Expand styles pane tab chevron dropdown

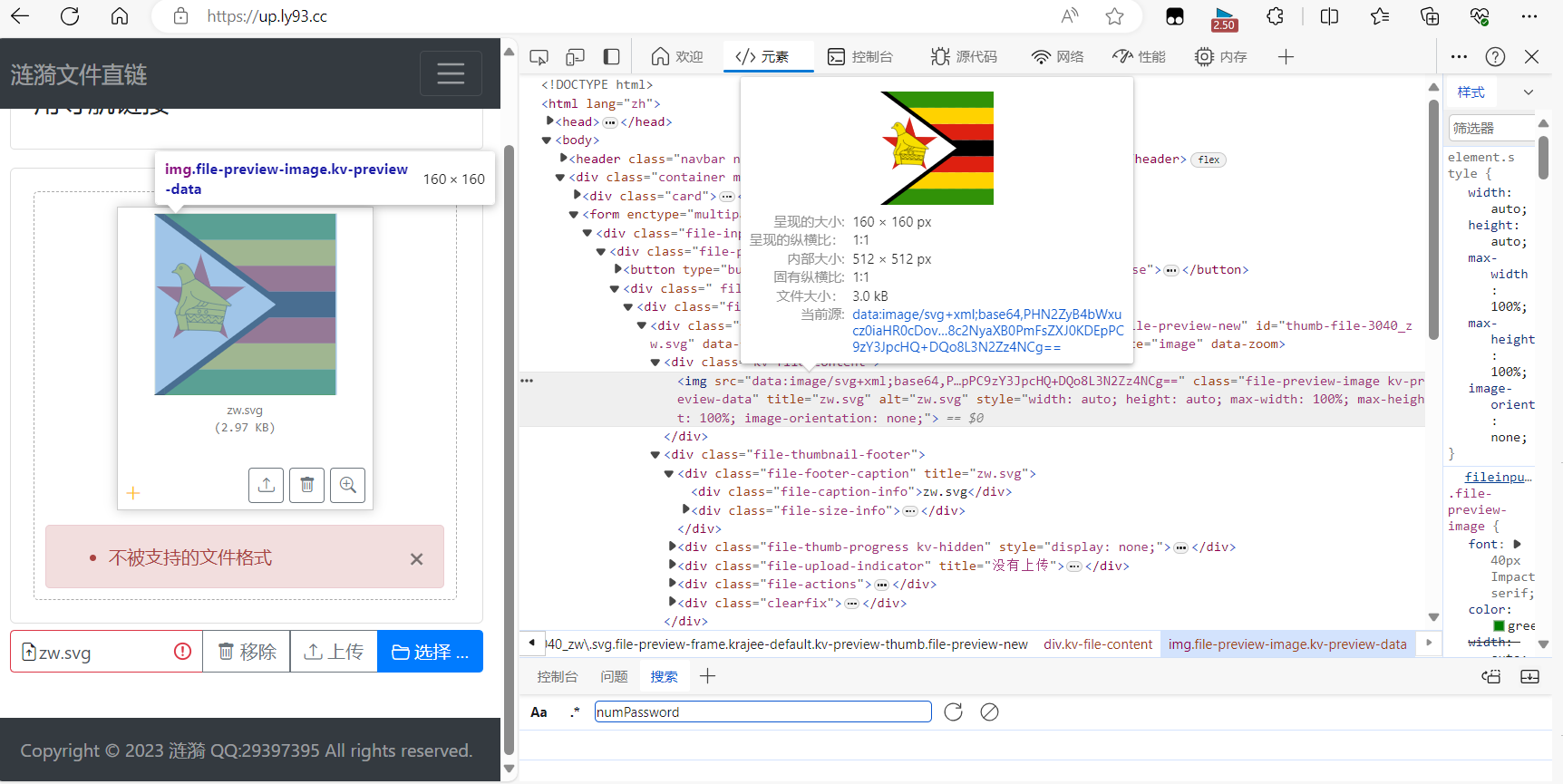[1529, 92]
